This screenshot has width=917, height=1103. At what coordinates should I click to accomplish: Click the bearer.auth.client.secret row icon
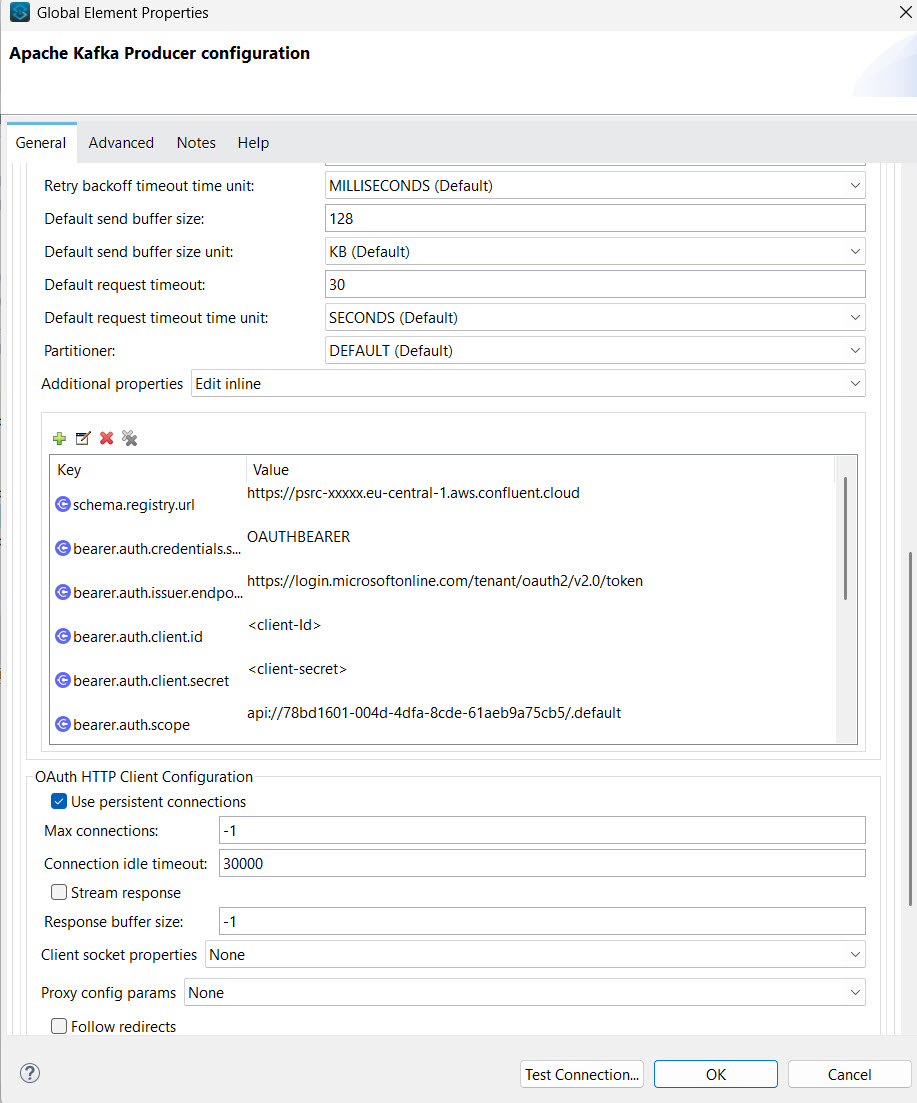pos(63,680)
